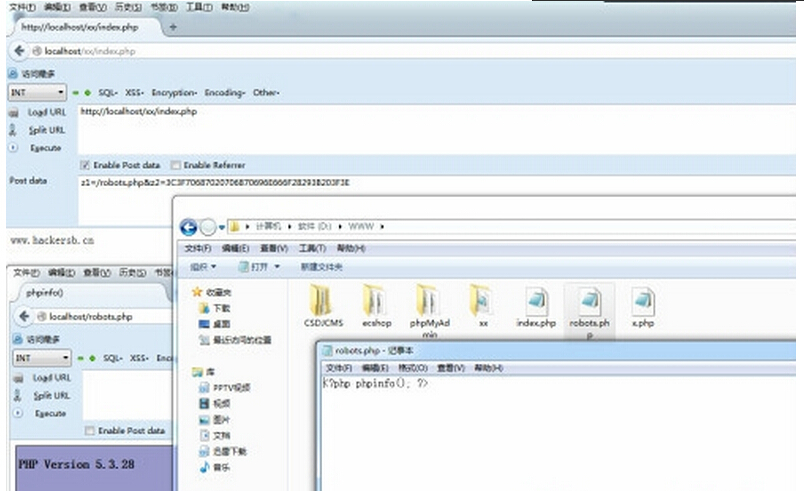Go back in the index.php browser window
The width and height of the screenshot is (804, 491).
pyautogui.click(x=20, y=50)
